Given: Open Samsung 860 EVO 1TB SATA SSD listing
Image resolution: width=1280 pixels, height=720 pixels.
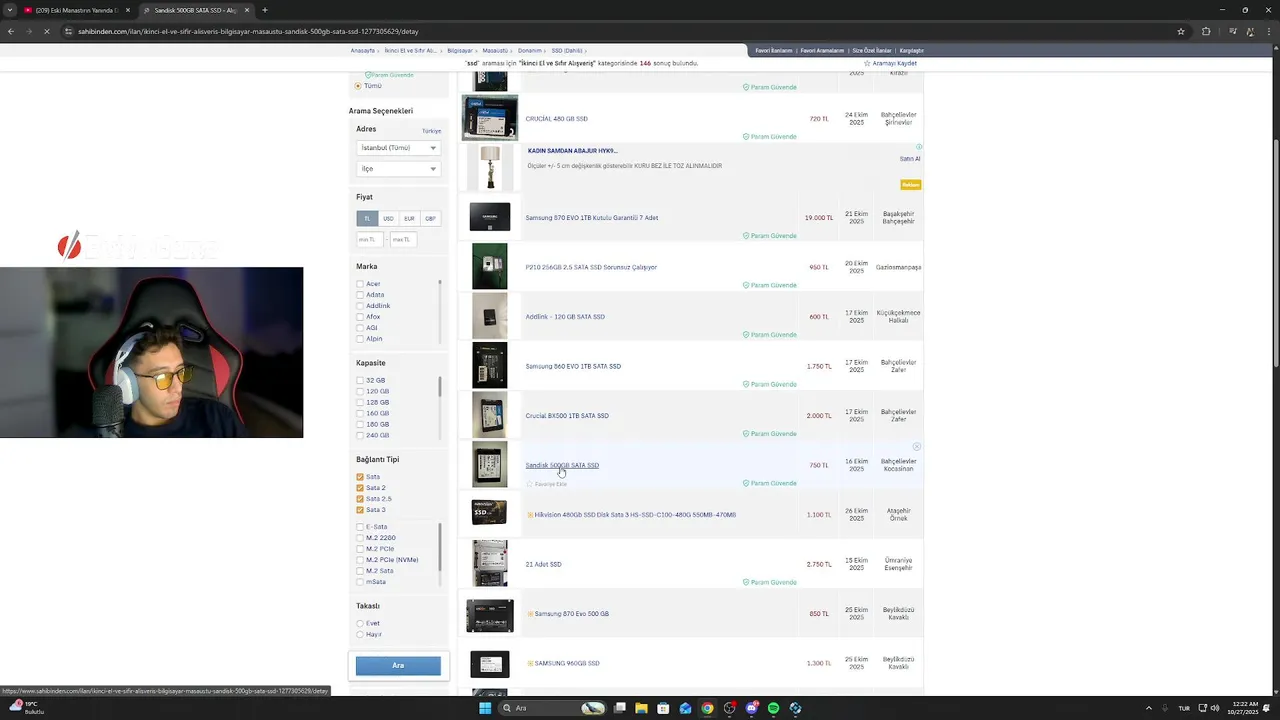Looking at the screenshot, I should [573, 366].
